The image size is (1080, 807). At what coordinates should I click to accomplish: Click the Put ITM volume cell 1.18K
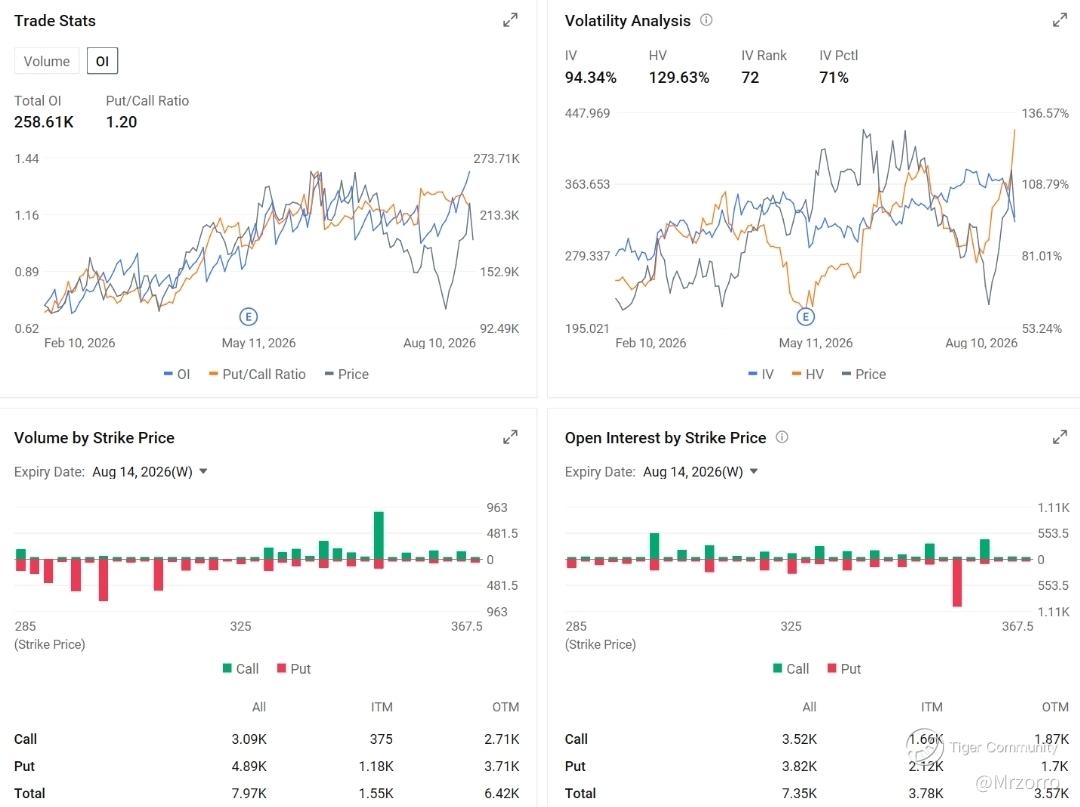click(x=376, y=766)
